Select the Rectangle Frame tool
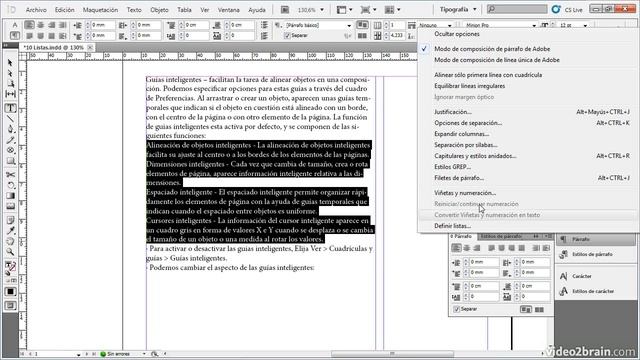 [10, 150]
